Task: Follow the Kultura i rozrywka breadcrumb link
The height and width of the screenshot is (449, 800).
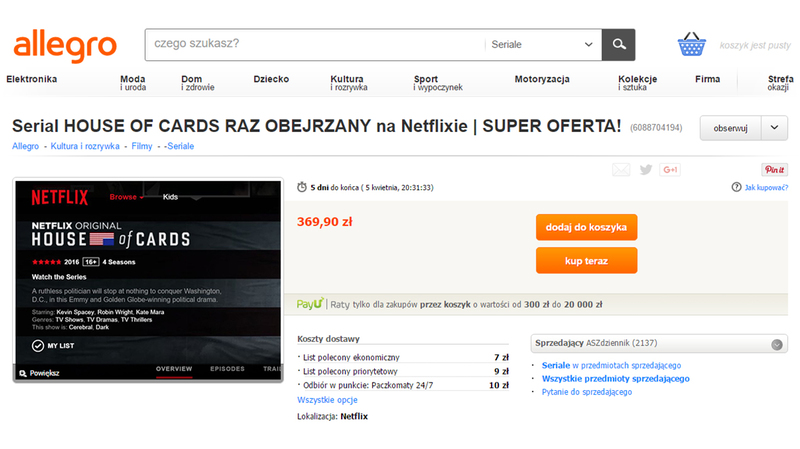Action: [x=85, y=146]
